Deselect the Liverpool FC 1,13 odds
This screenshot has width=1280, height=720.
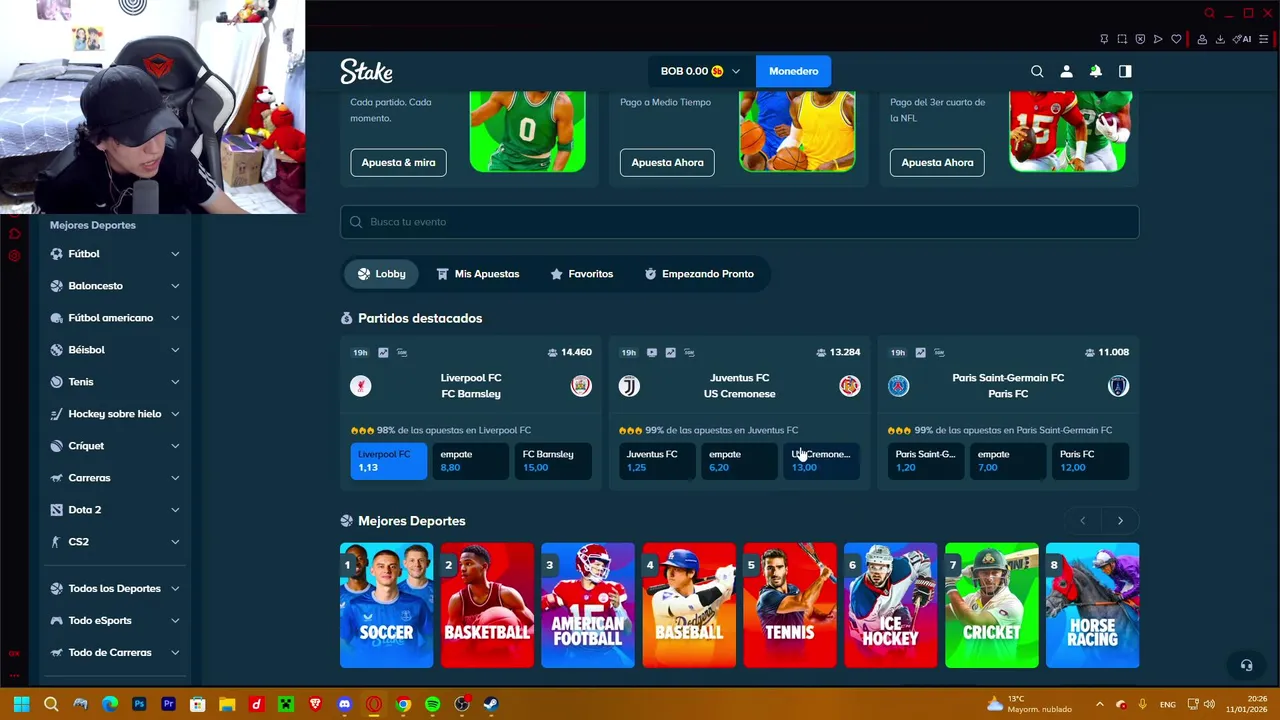(388, 461)
